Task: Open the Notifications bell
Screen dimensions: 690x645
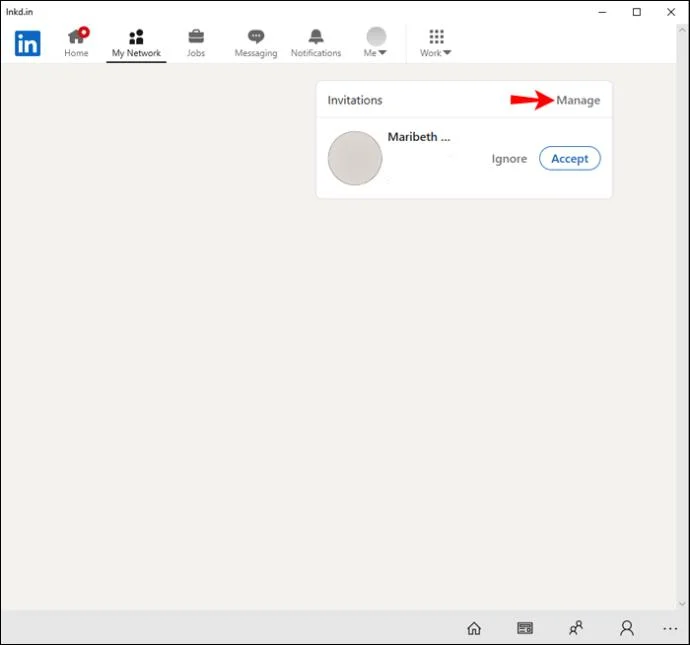Action: point(316,43)
